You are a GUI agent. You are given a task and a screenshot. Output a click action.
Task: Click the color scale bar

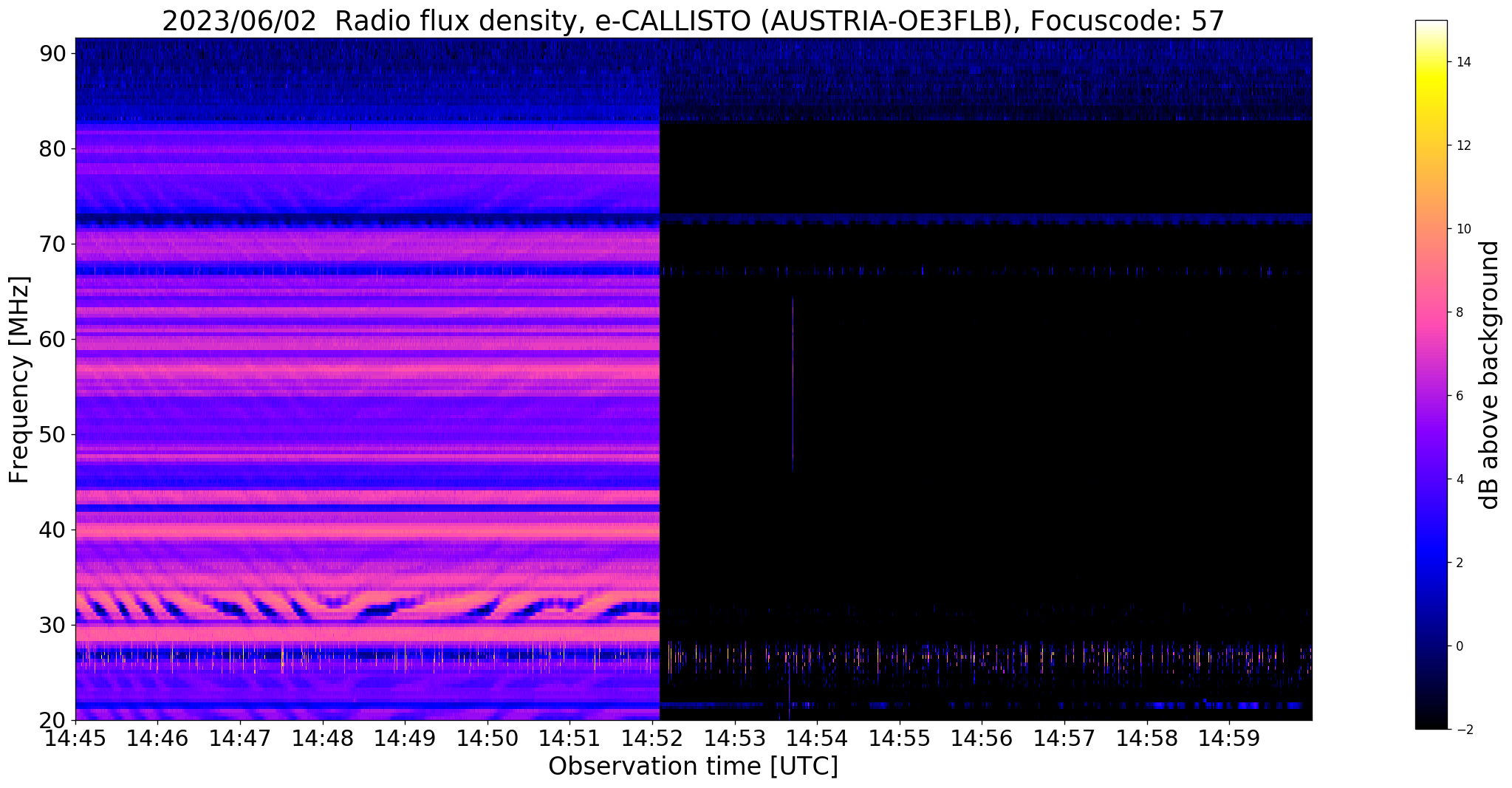pos(1431,374)
